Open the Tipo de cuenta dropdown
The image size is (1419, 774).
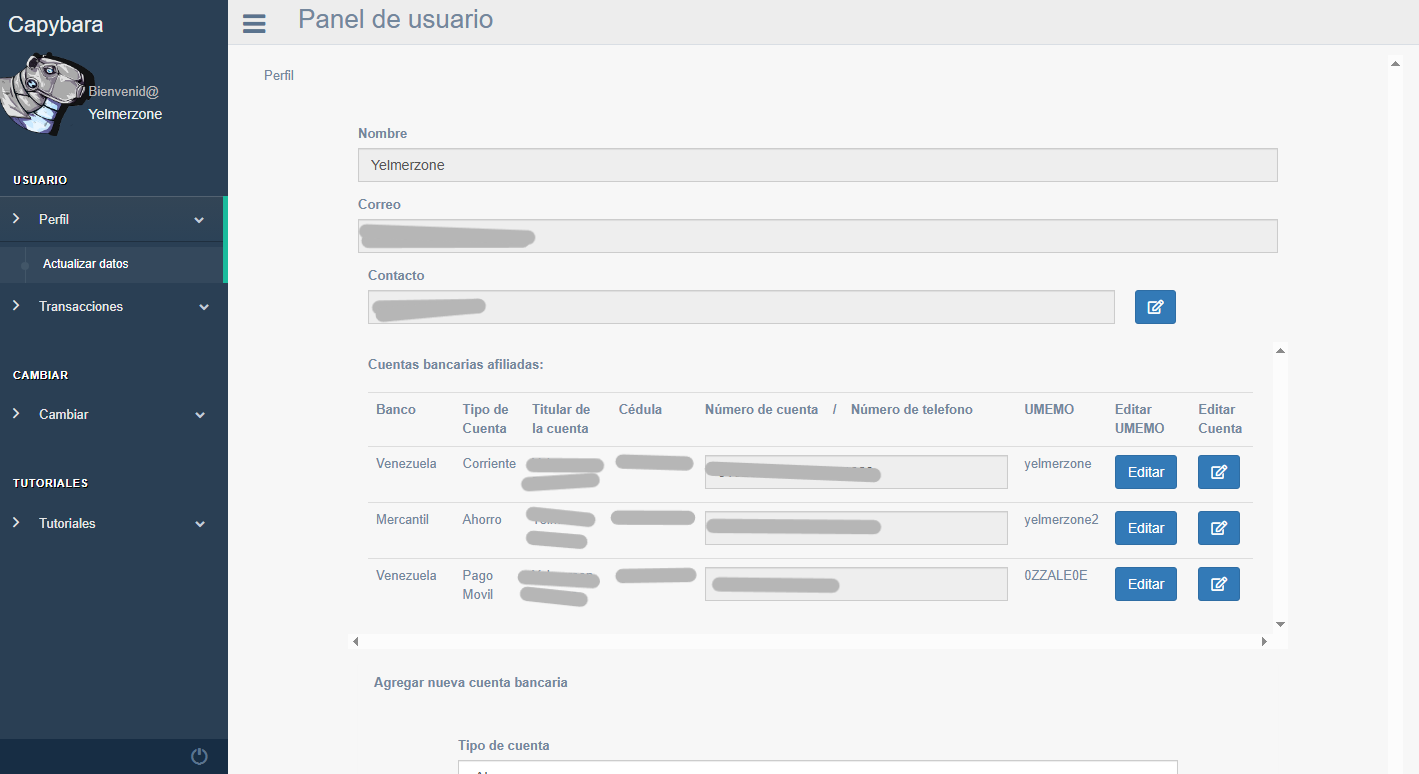click(818, 767)
